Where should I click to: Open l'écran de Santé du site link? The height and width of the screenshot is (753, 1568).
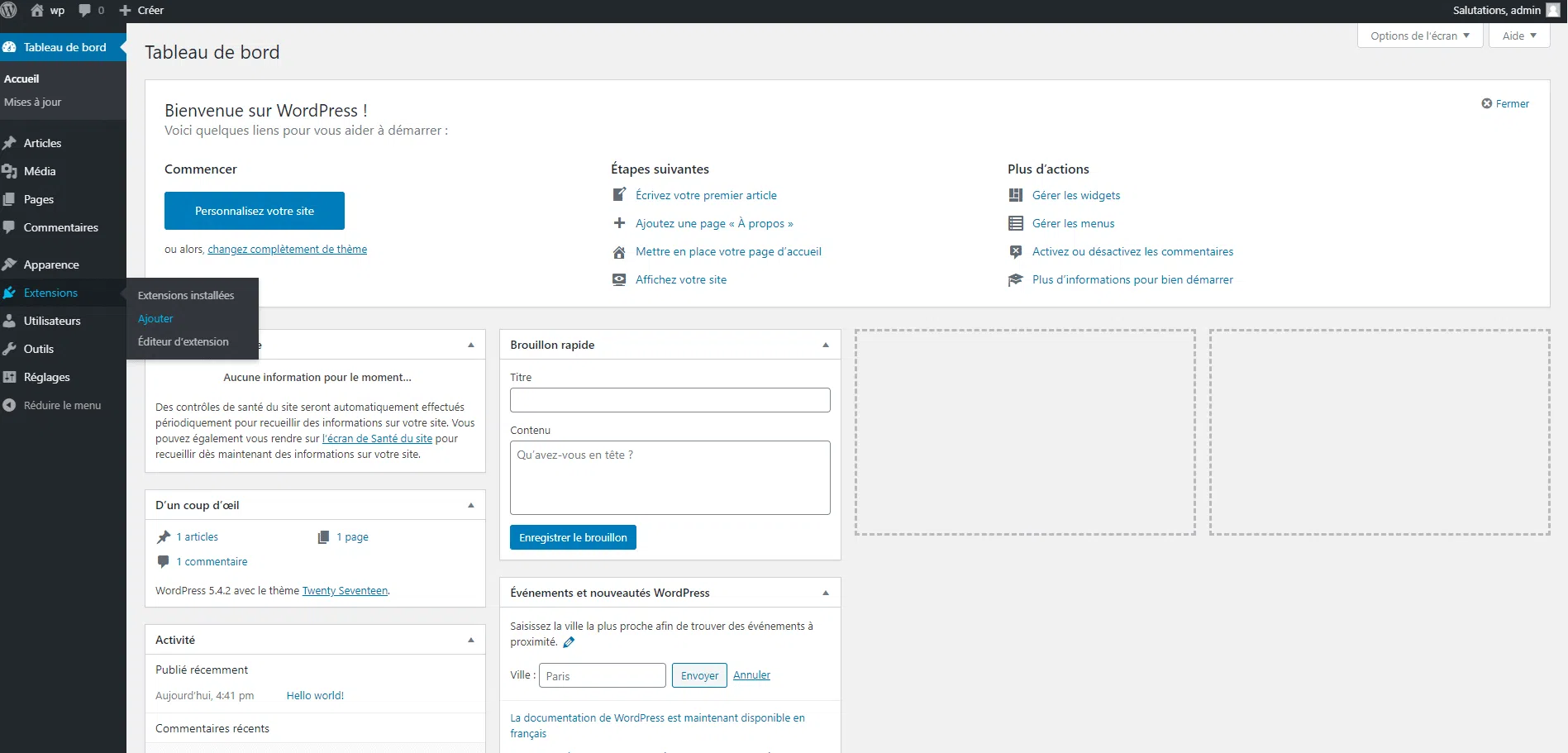pos(377,438)
